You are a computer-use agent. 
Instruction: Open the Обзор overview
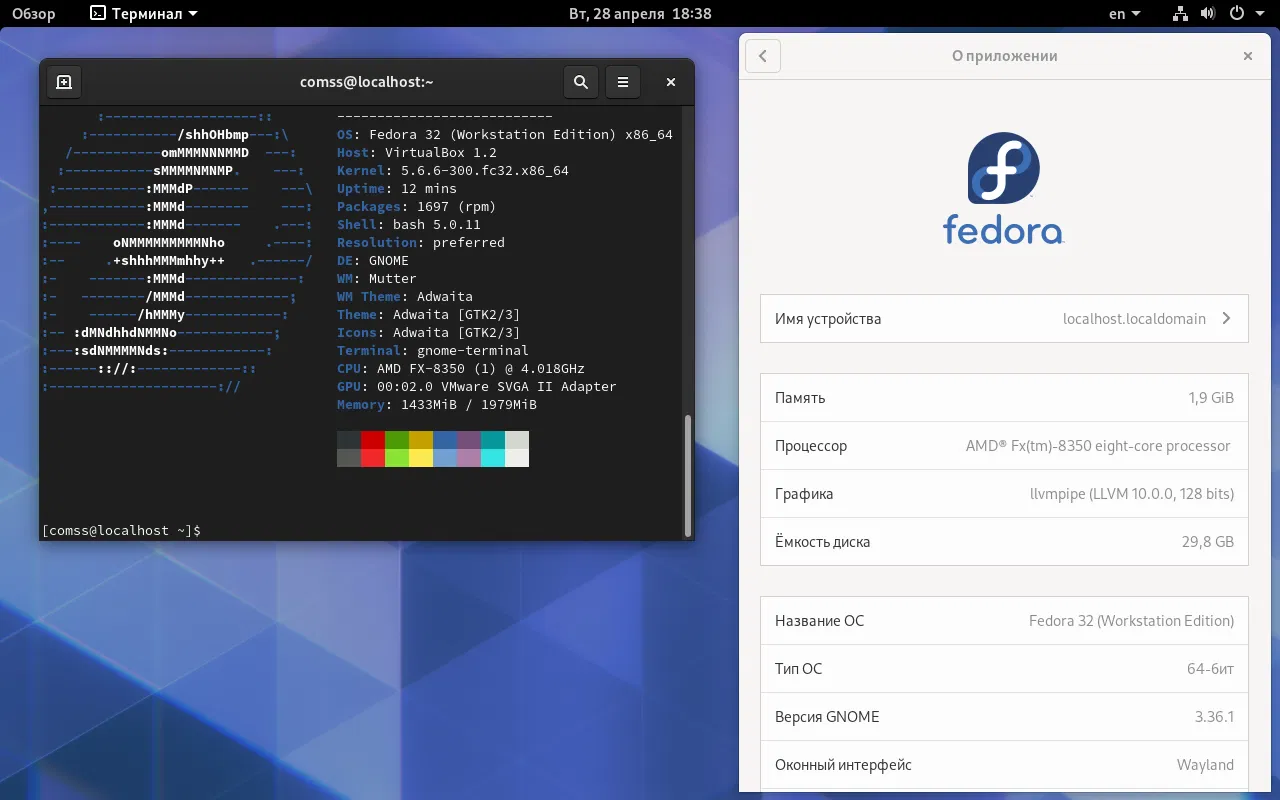point(34,13)
